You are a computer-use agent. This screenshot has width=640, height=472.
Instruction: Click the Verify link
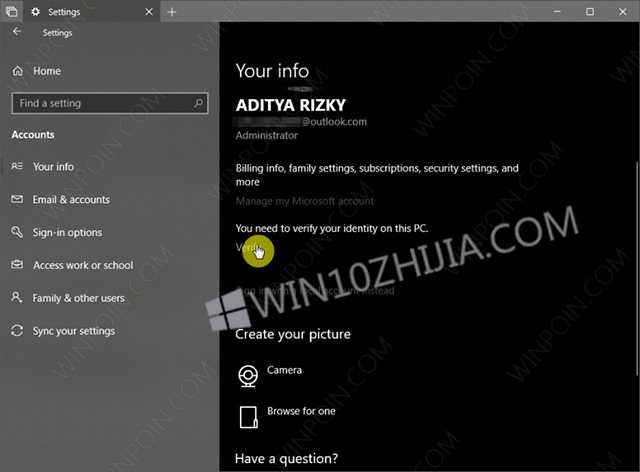[x=246, y=247]
